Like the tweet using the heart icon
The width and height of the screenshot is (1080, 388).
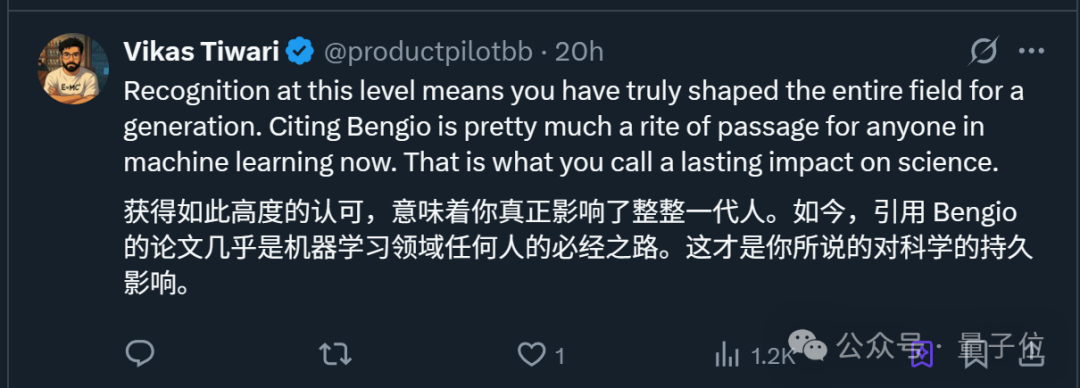(531, 355)
